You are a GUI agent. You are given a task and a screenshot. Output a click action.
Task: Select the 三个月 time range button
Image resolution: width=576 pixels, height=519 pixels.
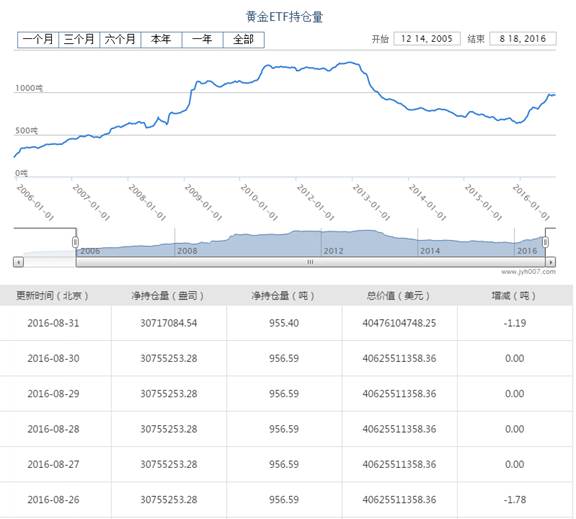[x=79, y=40]
